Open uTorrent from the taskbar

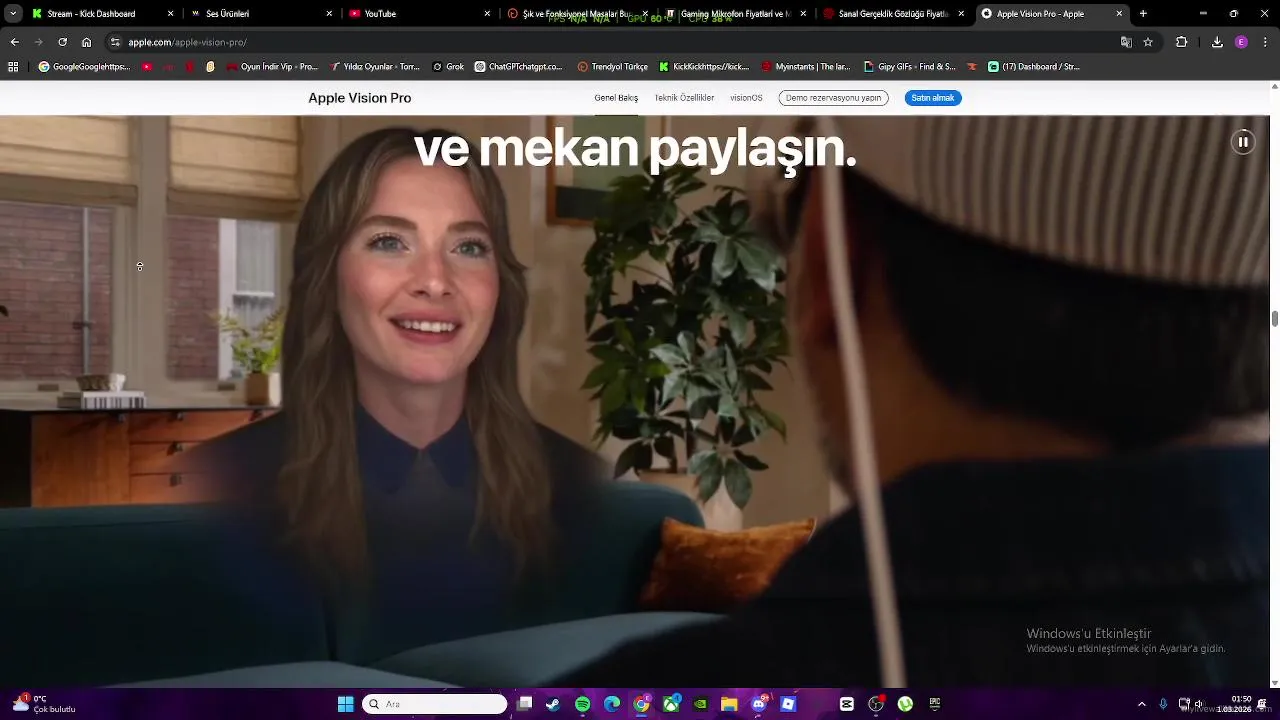click(905, 704)
